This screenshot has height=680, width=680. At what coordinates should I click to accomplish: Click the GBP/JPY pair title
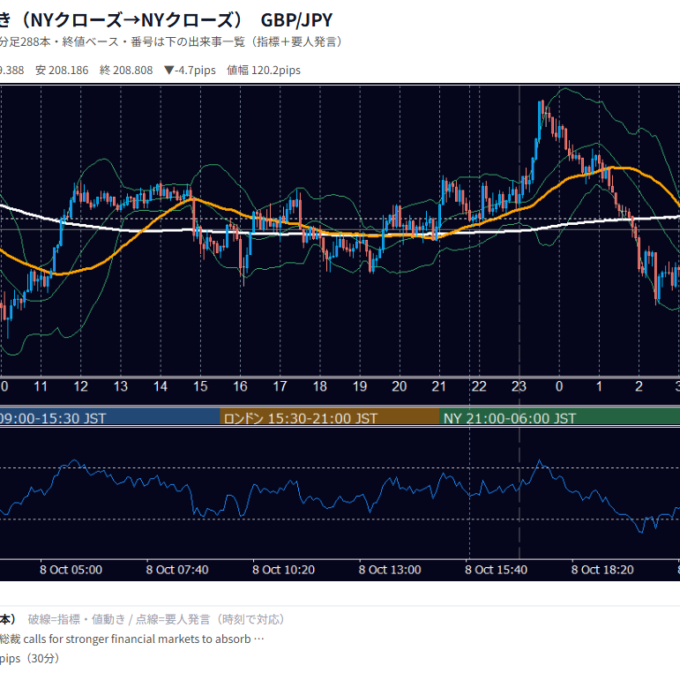click(x=296, y=20)
